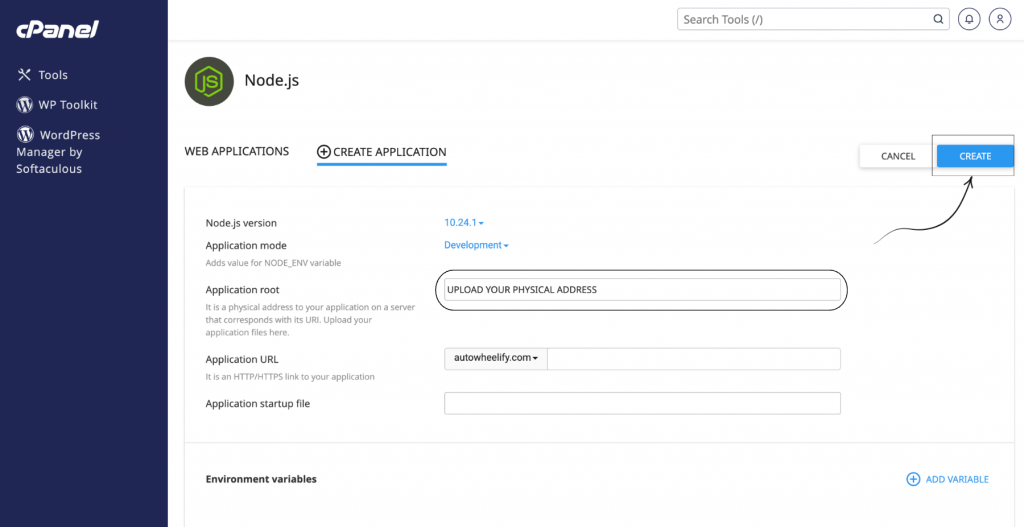The image size is (1024, 527).
Task: Click the Add Variable plus icon
Action: point(913,479)
